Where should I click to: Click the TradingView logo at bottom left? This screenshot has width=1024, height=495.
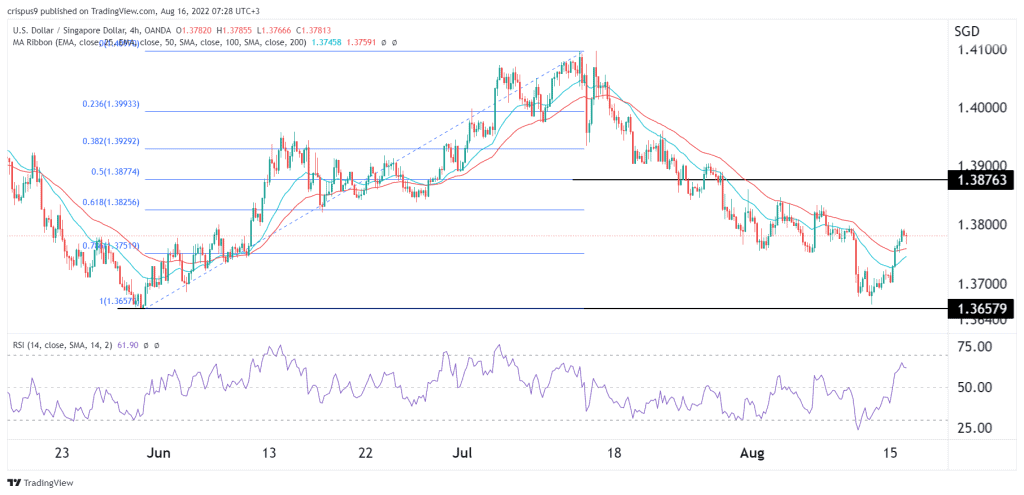click(x=40, y=483)
